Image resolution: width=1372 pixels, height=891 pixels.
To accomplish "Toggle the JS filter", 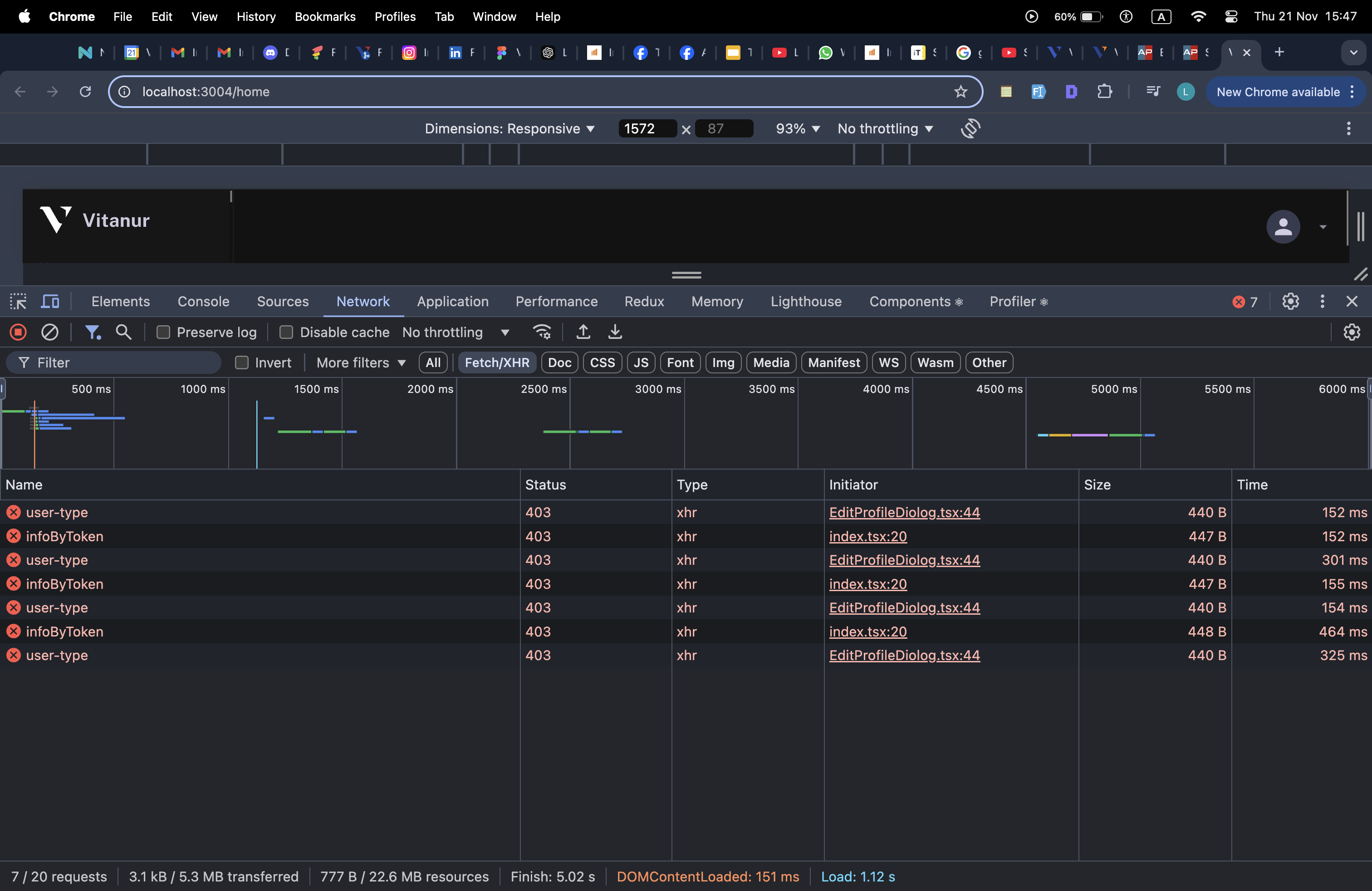I will coord(641,362).
